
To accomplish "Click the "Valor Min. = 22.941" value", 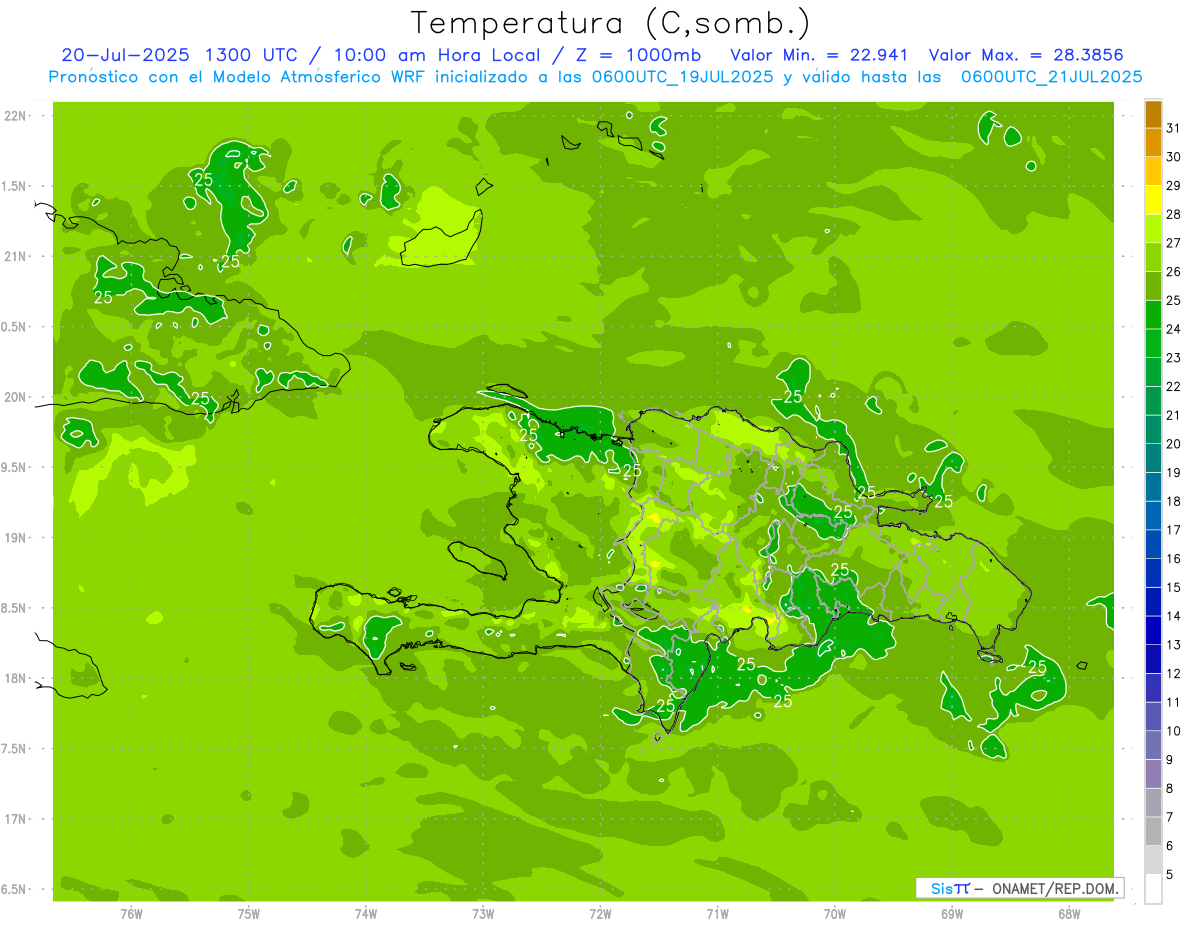I will click(819, 54).
